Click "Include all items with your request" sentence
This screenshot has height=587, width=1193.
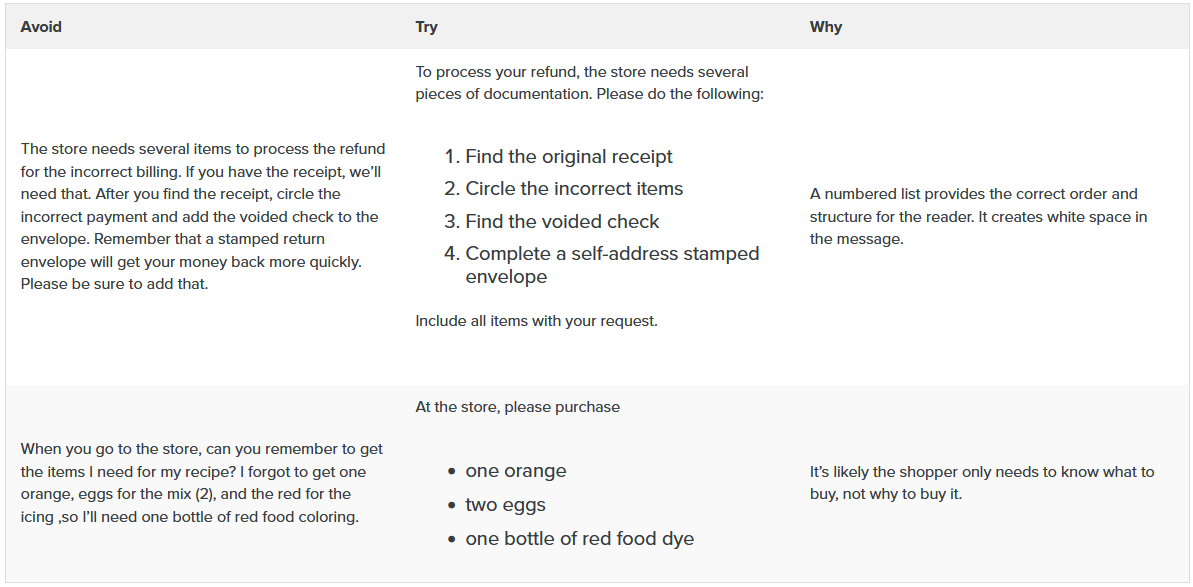536,322
